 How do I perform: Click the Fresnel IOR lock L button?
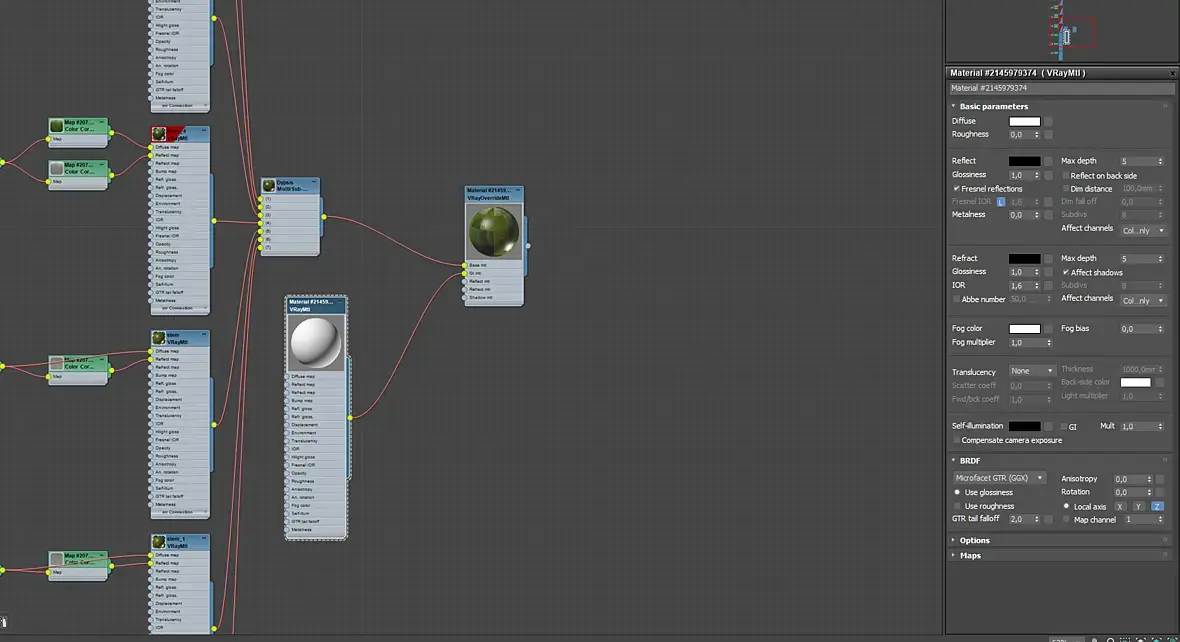1001,202
